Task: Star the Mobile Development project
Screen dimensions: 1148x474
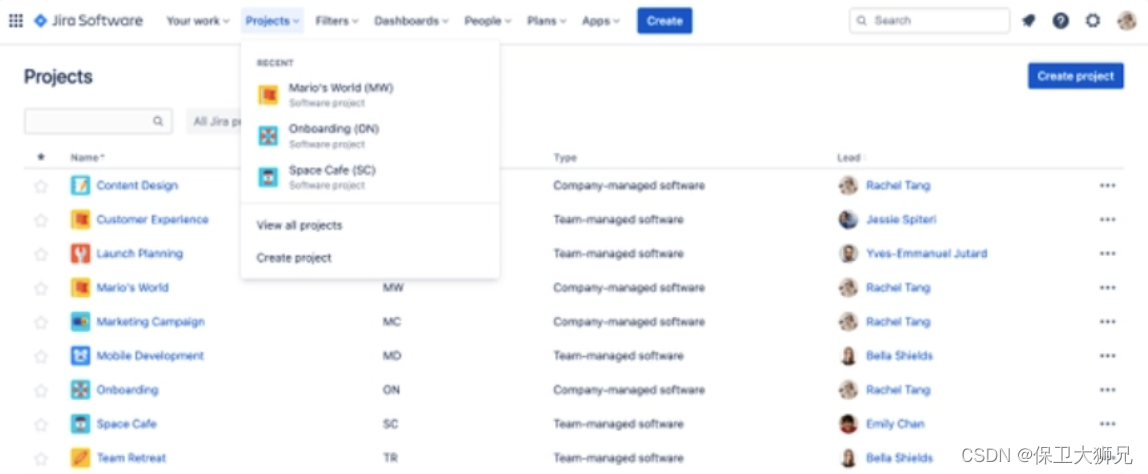Action: (x=41, y=356)
